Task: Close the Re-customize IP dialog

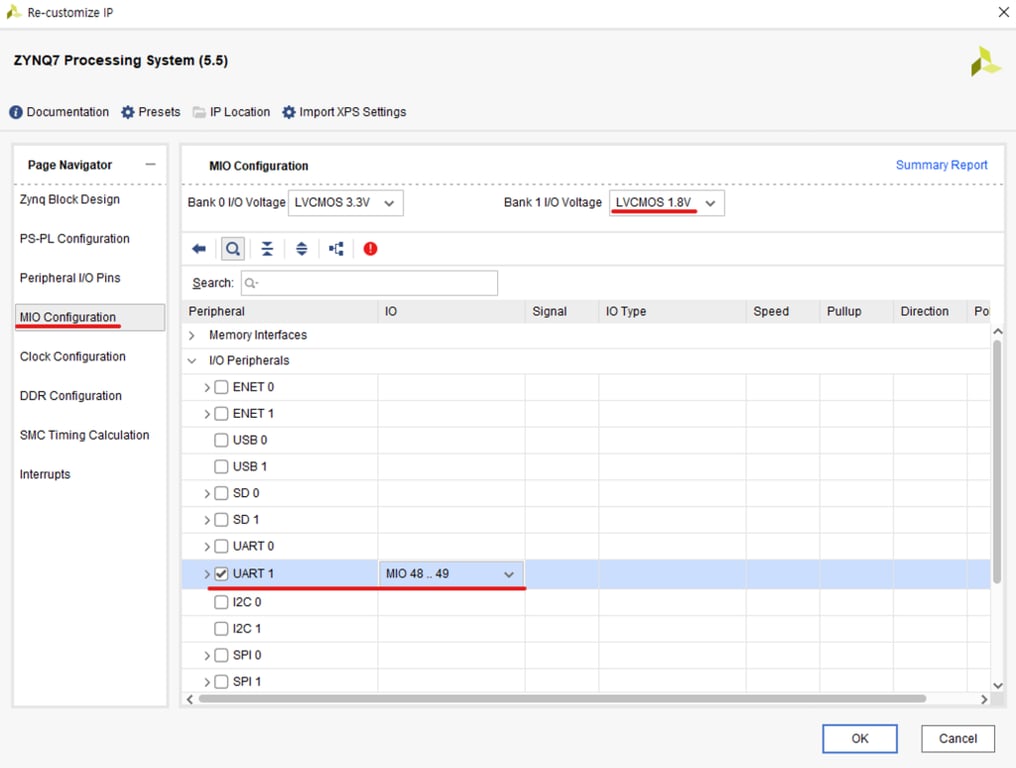Action: [x=1003, y=12]
